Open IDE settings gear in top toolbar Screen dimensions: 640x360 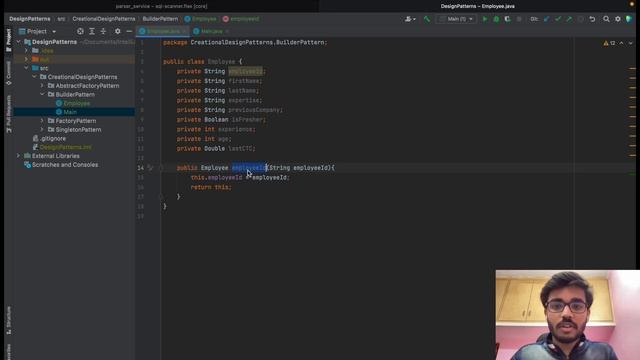618,19
